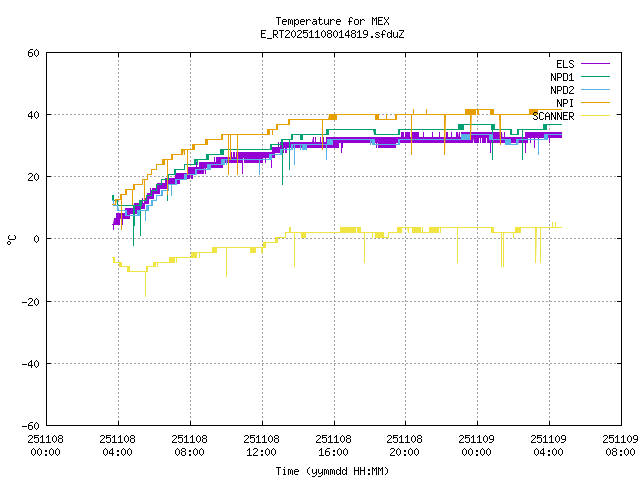Click the 251109 00:00 x-axis tick label

tap(476, 445)
